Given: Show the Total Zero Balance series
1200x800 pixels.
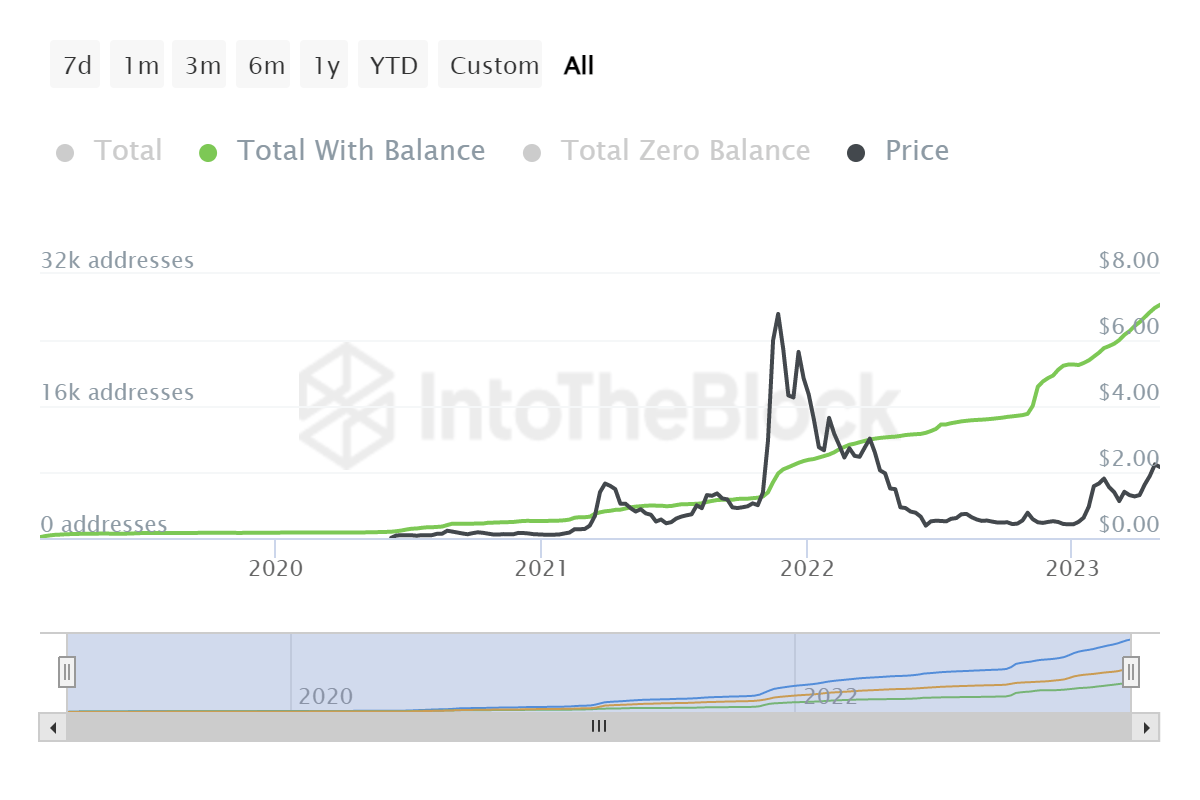Looking at the screenshot, I should [x=685, y=151].
